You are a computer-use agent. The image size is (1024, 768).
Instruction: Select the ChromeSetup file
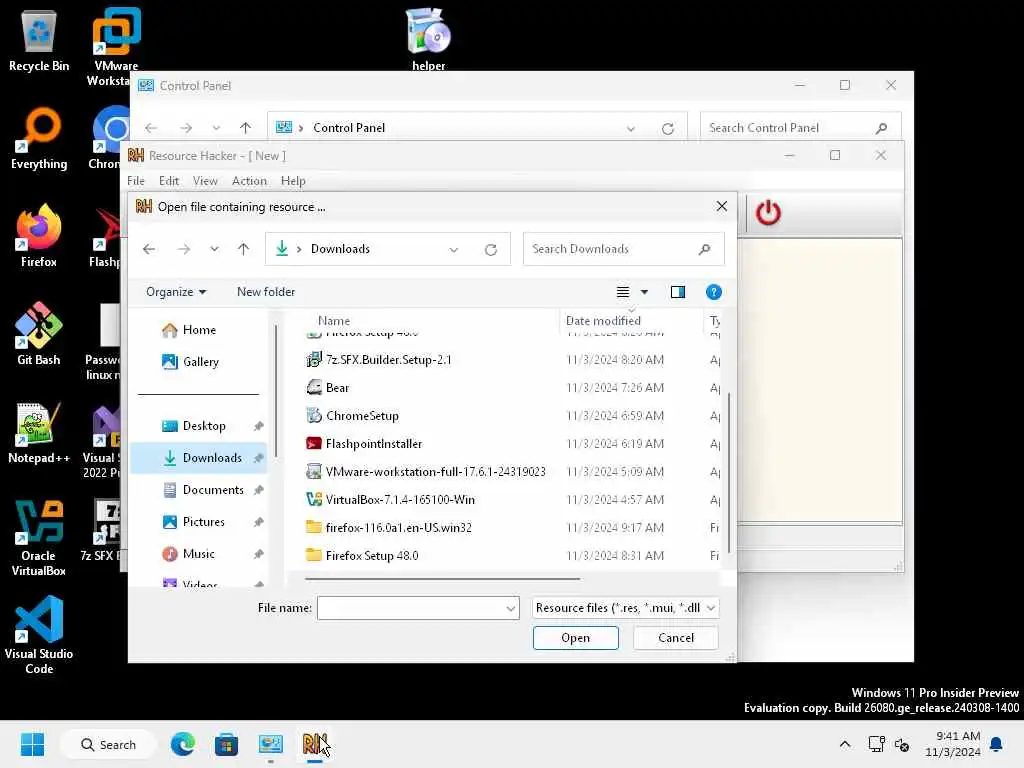(353, 416)
